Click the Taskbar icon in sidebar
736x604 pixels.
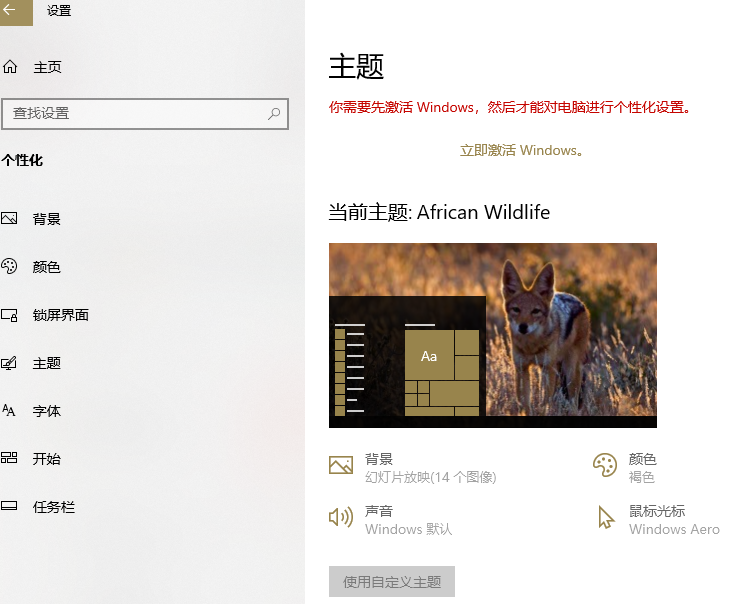point(10,507)
